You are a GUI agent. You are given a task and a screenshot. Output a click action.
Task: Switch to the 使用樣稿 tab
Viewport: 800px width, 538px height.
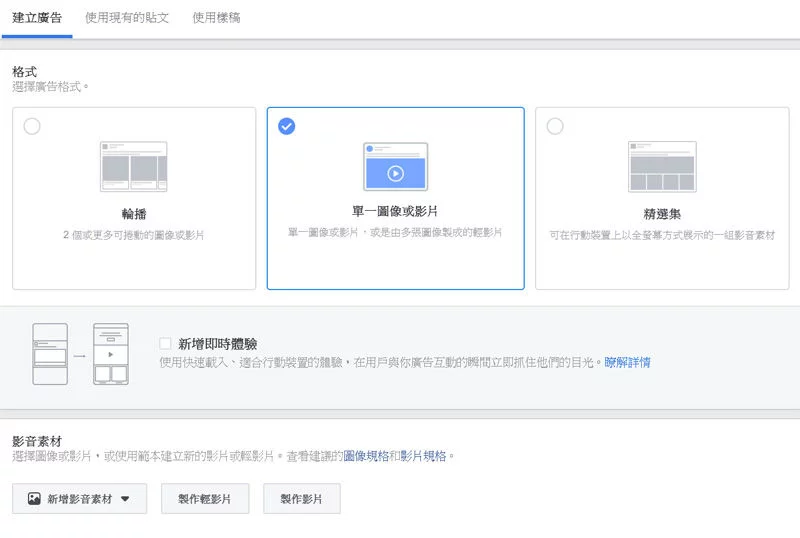pyautogui.click(x=216, y=18)
